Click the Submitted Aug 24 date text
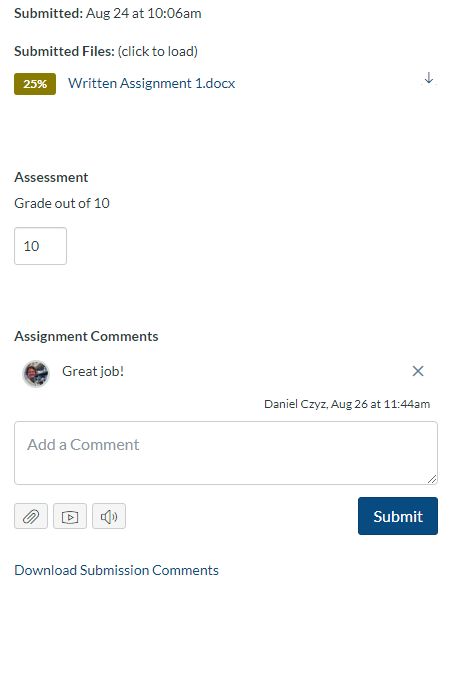The height and width of the screenshot is (679, 455). click(143, 13)
